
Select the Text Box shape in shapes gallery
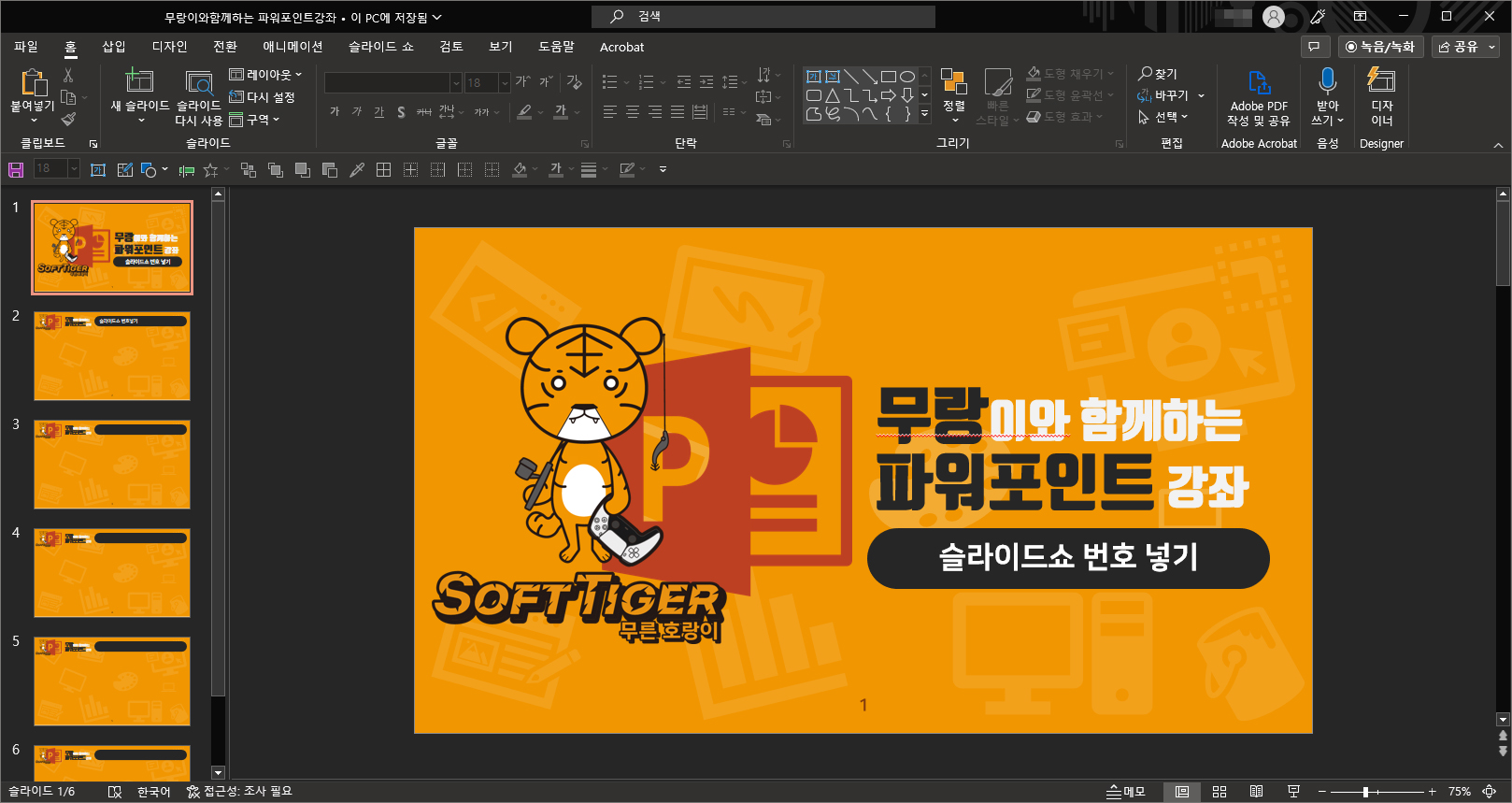point(814,77)
